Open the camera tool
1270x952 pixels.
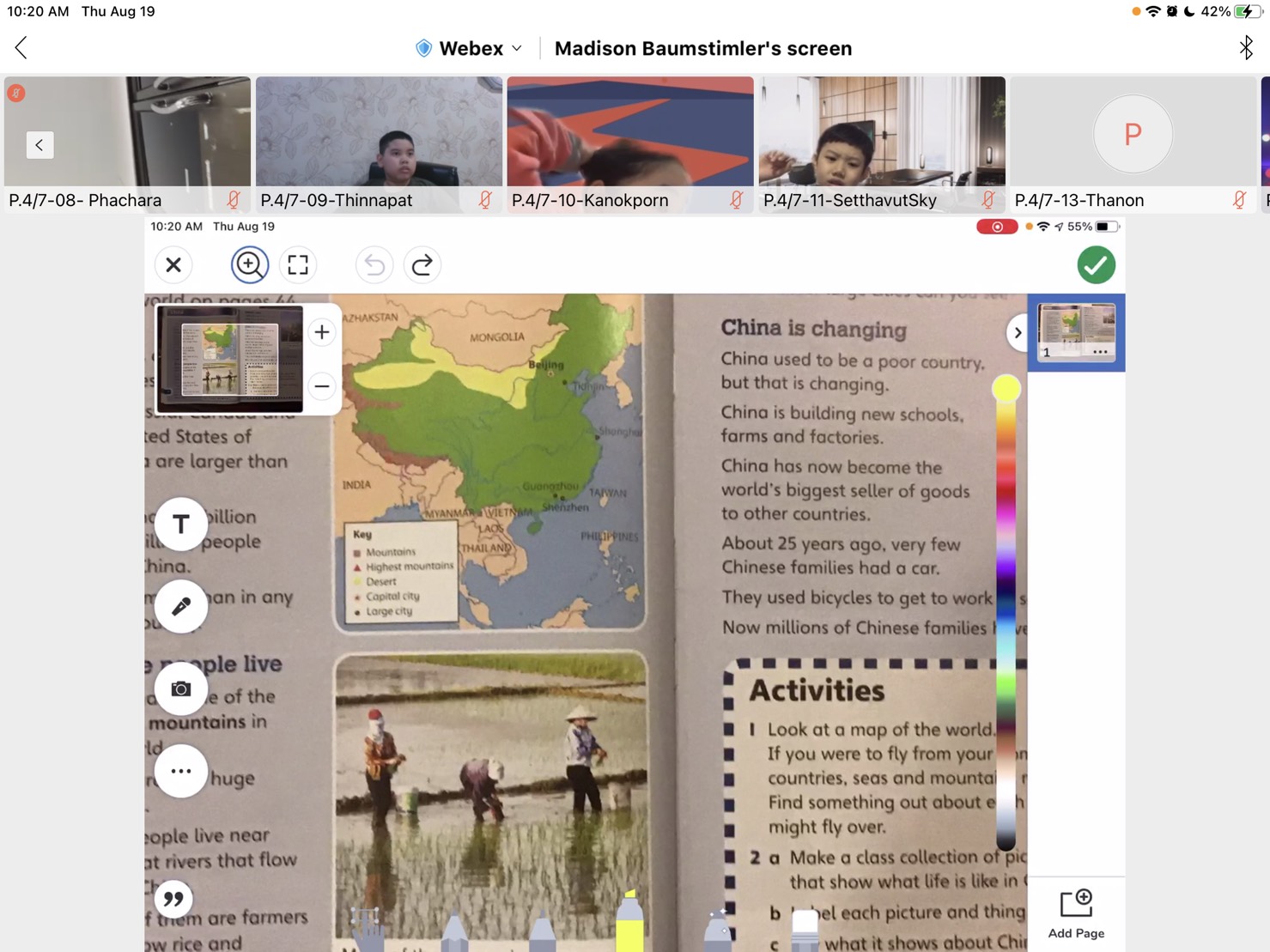point(181,688)
